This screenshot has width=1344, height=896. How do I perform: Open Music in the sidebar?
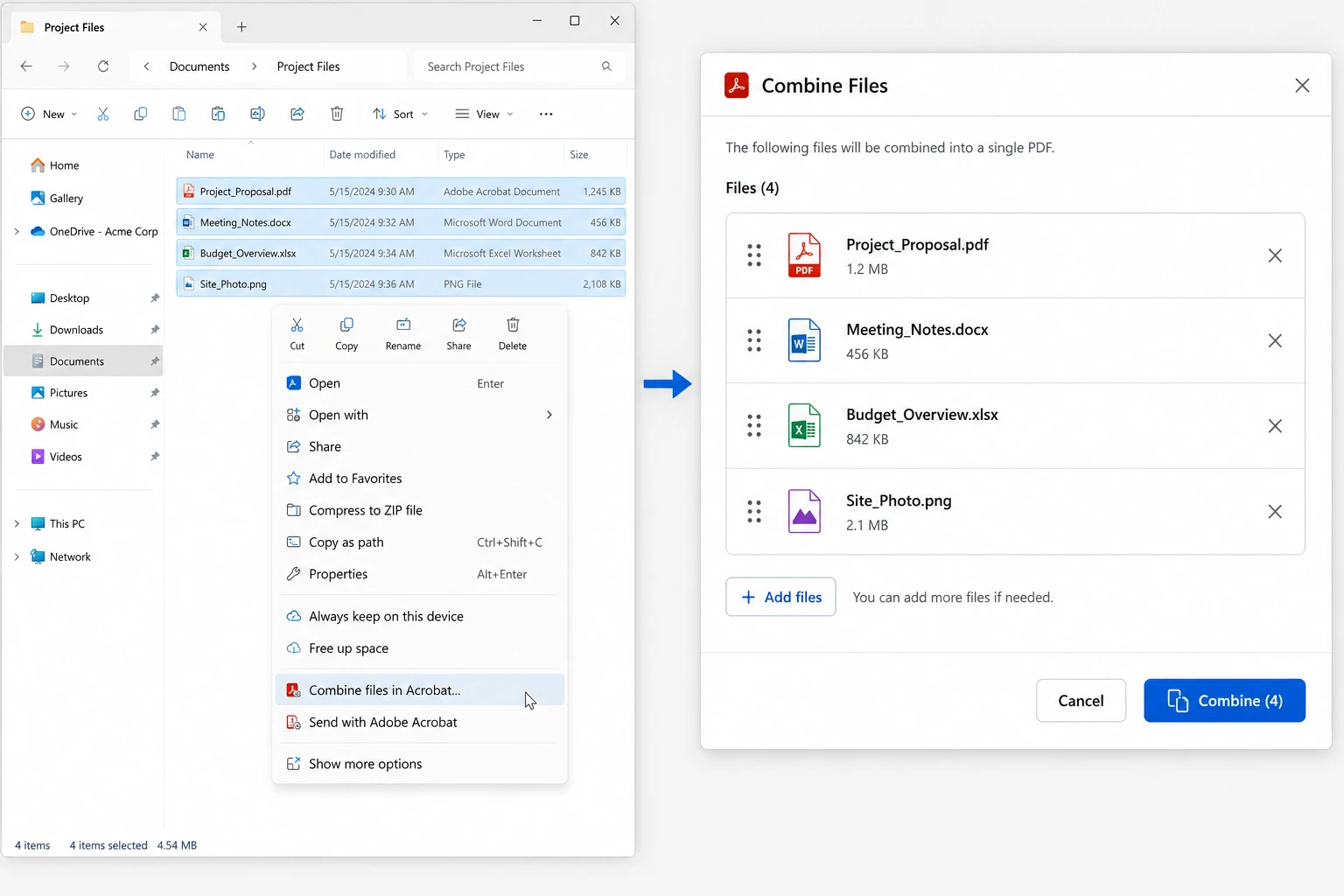click(x=83, y=424)
